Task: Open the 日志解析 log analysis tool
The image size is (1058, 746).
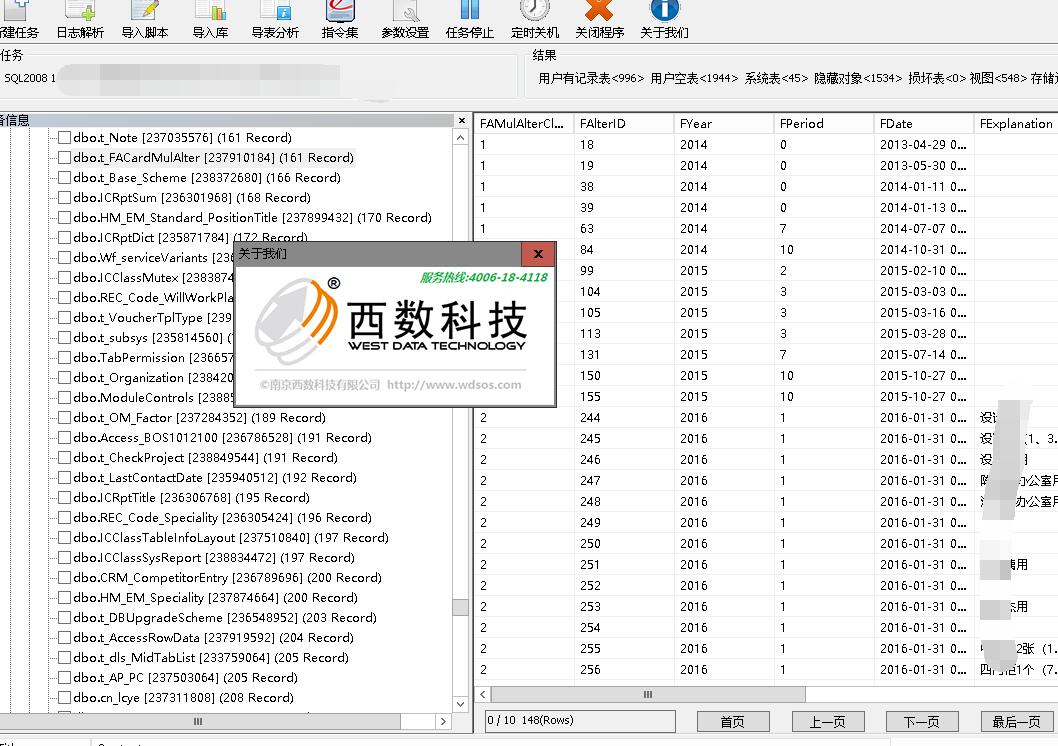Action: click(80, 20)
